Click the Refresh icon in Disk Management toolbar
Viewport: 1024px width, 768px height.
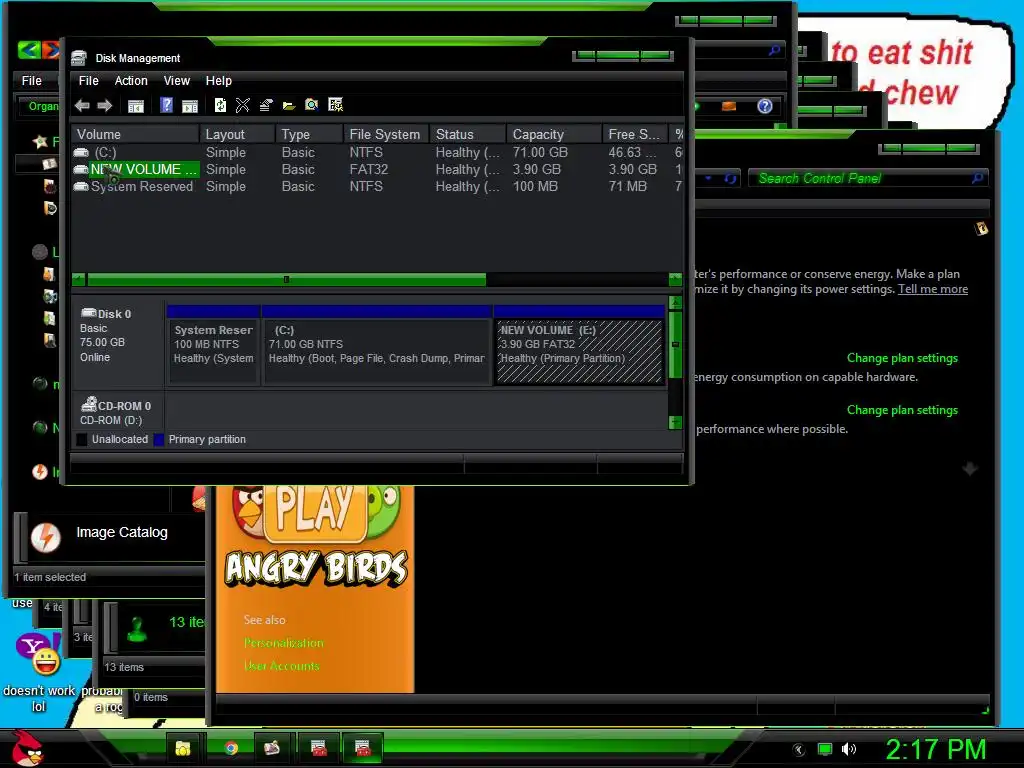(220, 104)
